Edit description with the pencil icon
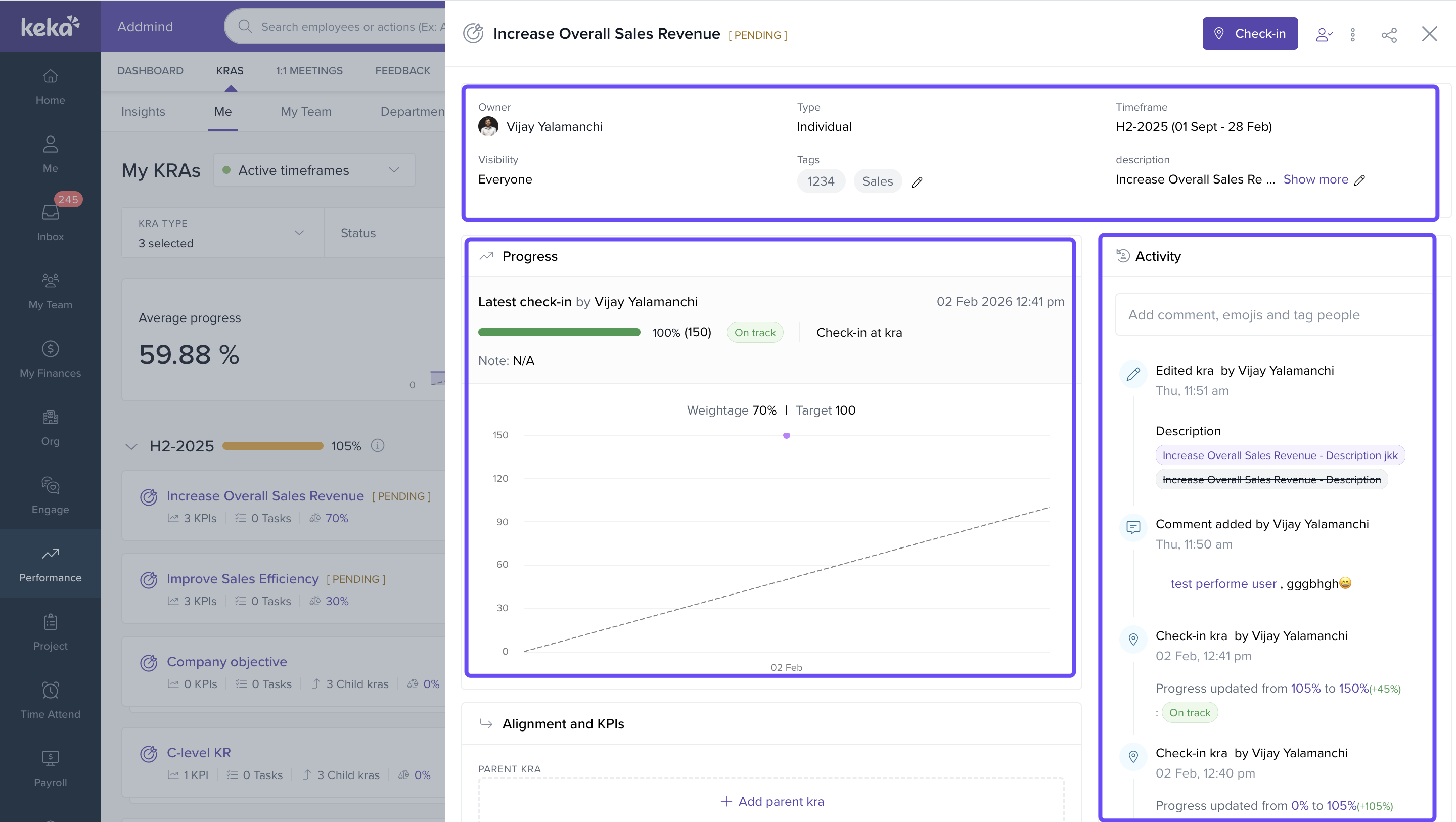Viewport: 1456px width, 822px height. pyautogui.click(x=1360, y=180)
